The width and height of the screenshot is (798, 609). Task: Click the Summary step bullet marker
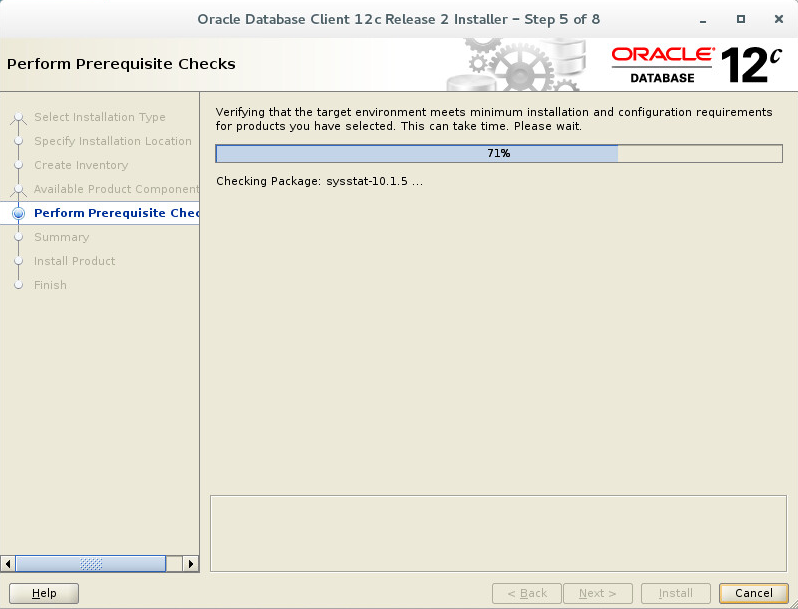click(x=18, y=237)
